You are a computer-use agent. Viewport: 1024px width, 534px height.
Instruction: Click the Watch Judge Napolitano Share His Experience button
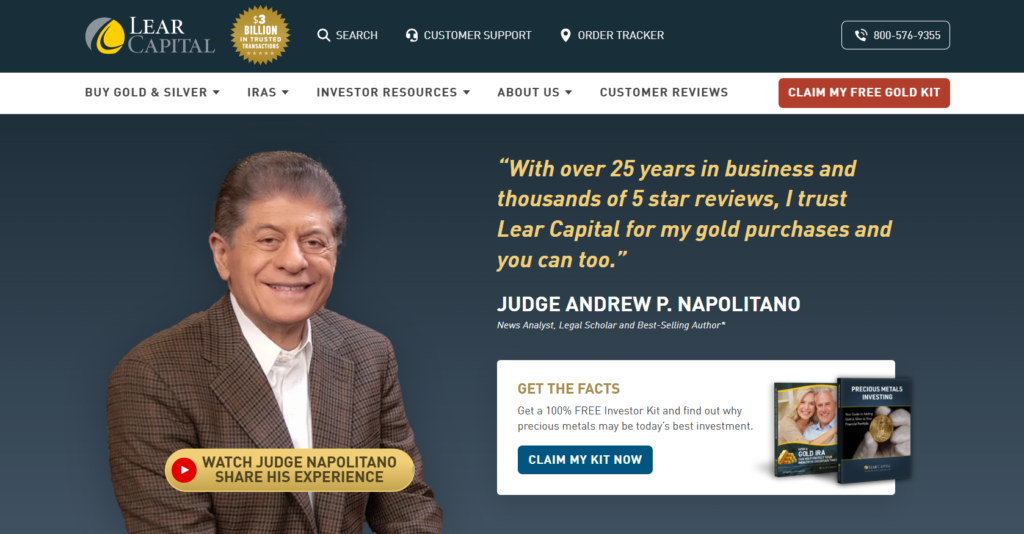click(x=290, y=470)
